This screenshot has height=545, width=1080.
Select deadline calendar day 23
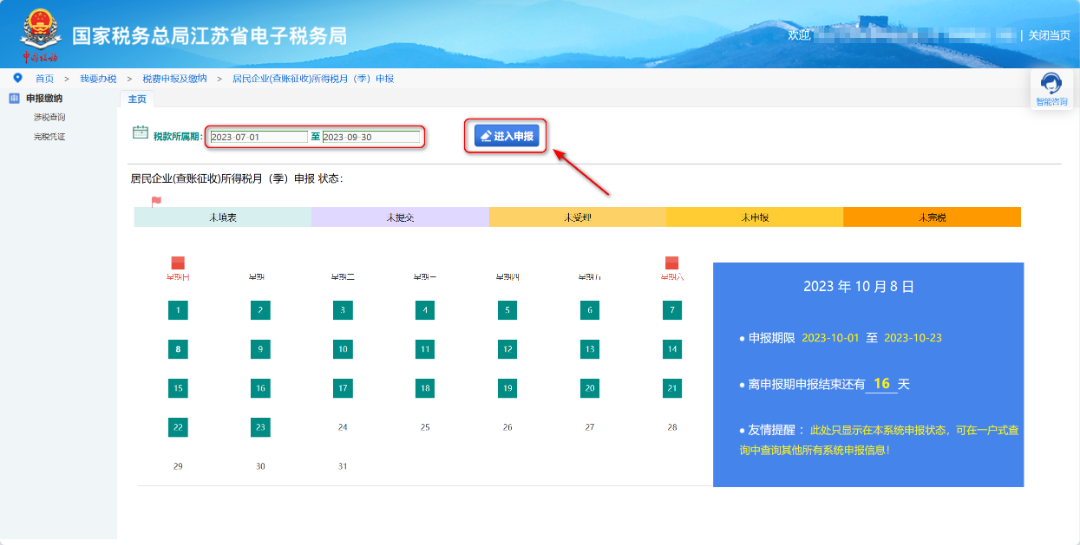point(260,427)
